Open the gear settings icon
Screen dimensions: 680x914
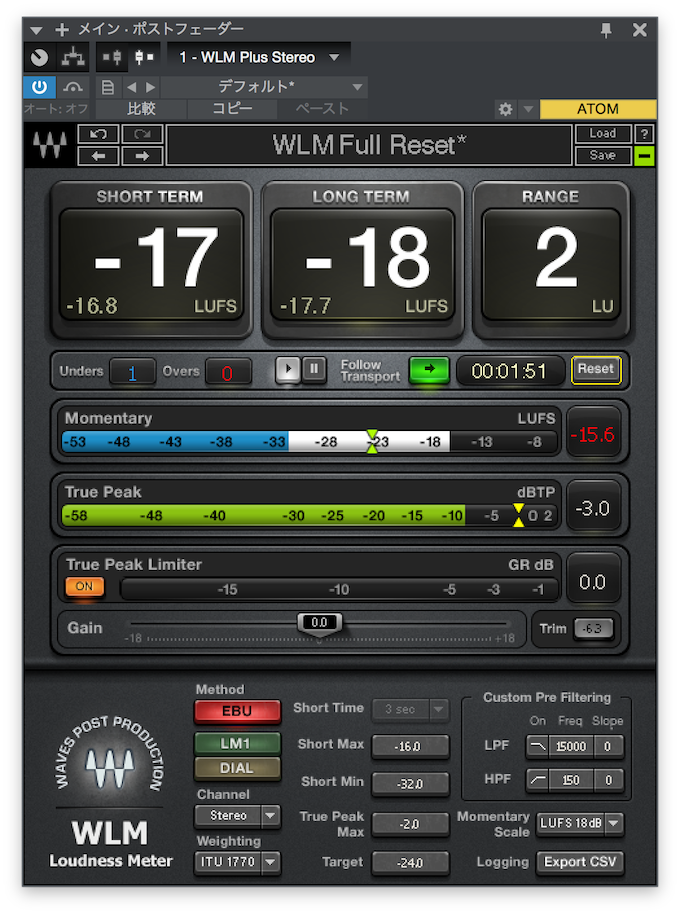[505, 109]
